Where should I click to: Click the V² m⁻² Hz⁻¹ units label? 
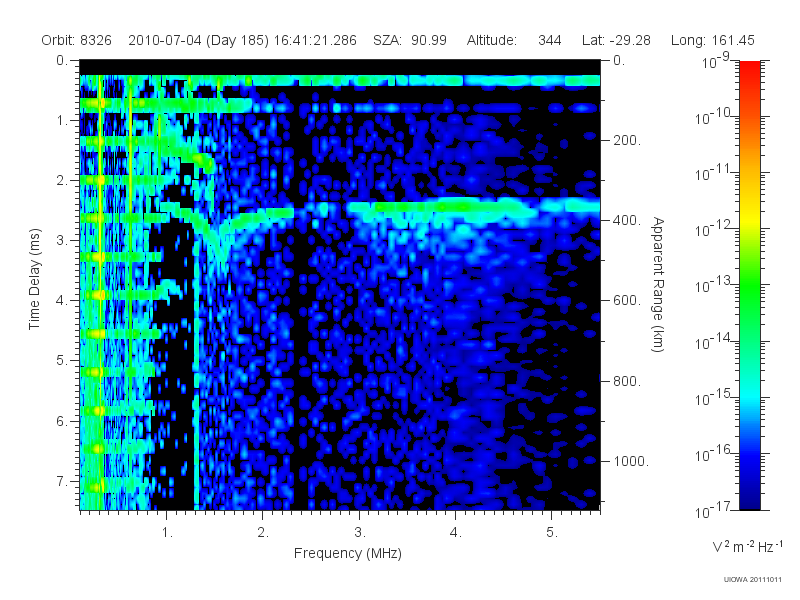(747, 546)
